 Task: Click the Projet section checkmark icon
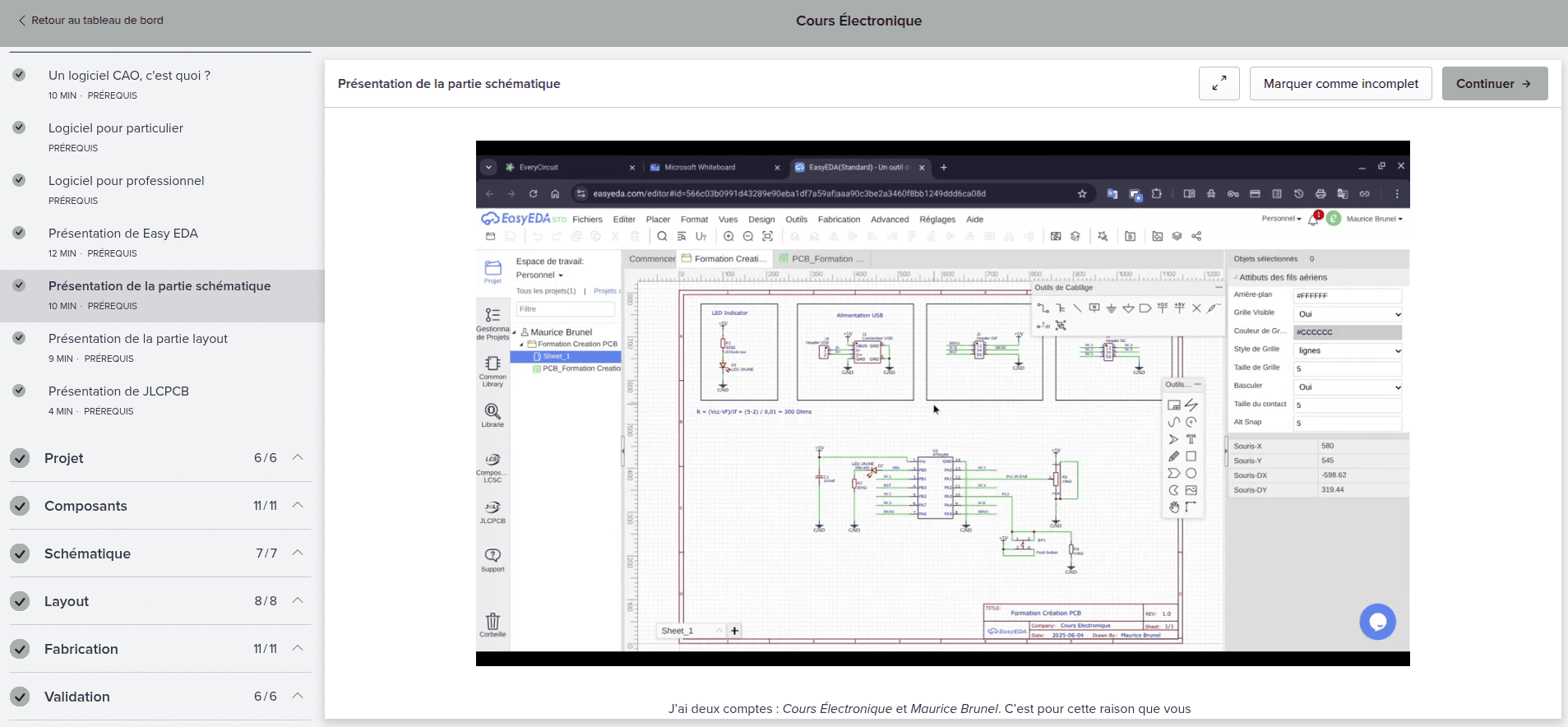pyautogui.click(x=21, y=458)
